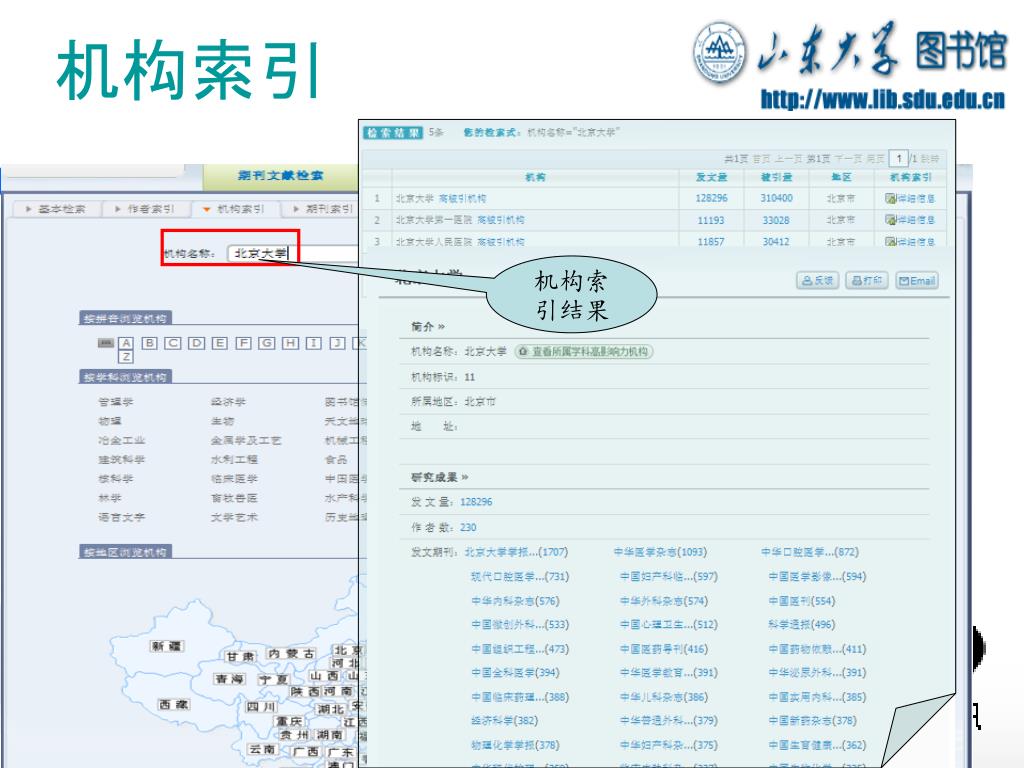Click 被引量 value 310400 in results table

[x=776, y=198]
